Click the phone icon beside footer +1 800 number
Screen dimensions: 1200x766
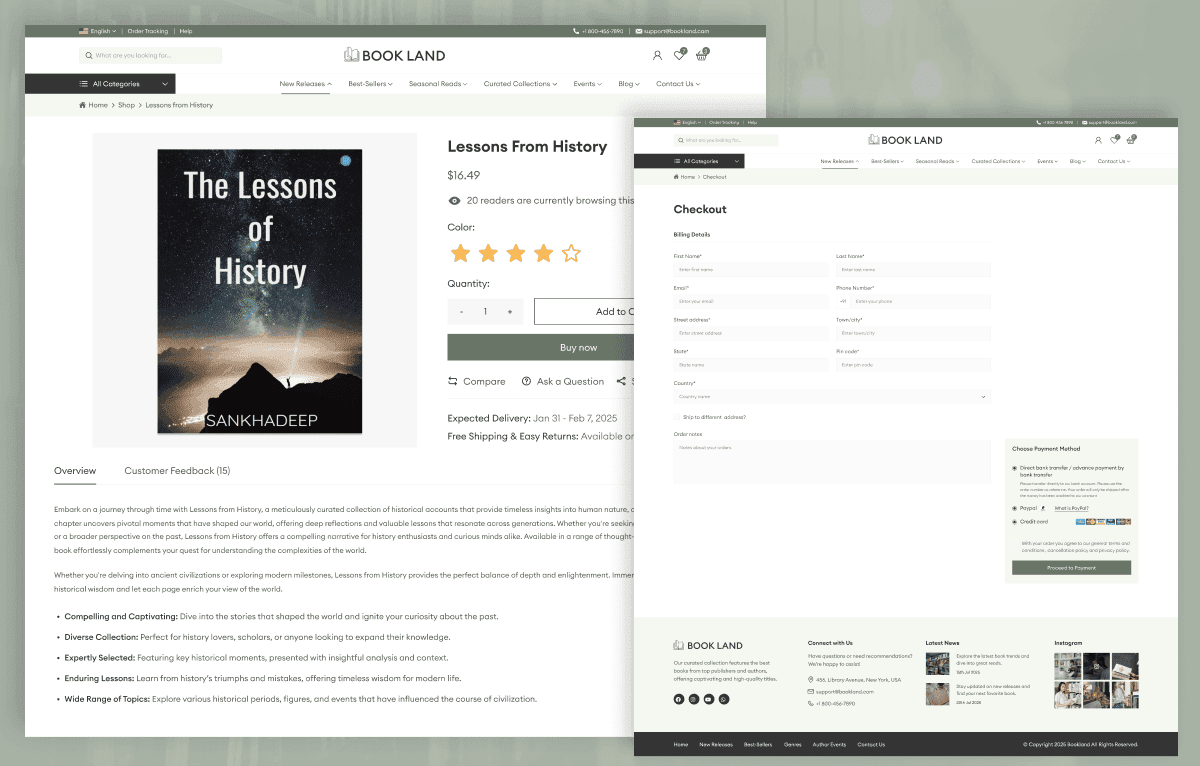coord(811,704)
